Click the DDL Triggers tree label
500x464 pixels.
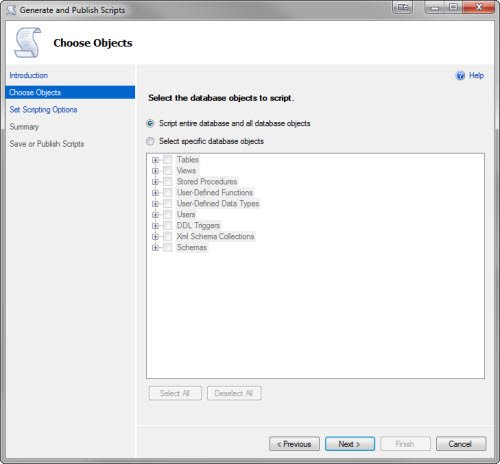198,225
